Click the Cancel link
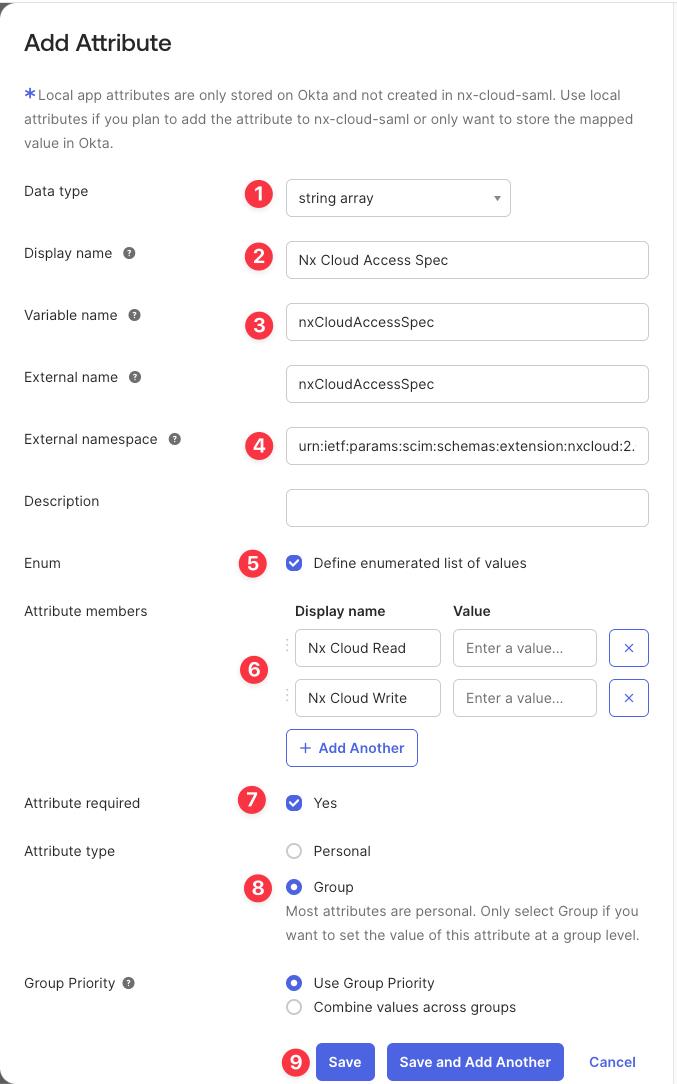This screenshot has height=1084, width=677. coord(611,1062)
